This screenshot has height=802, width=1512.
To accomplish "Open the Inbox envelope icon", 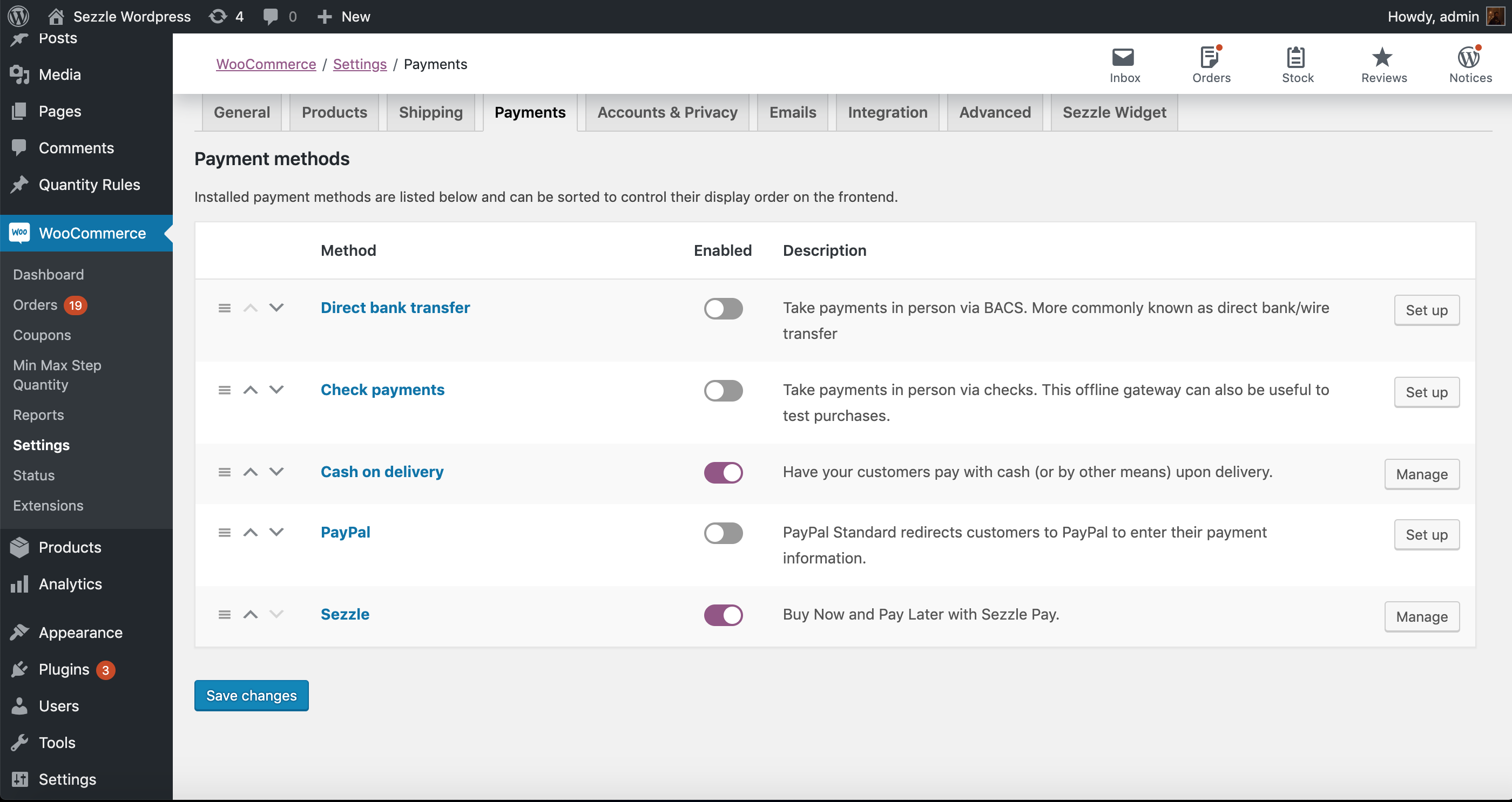I will click(1124, 65).
